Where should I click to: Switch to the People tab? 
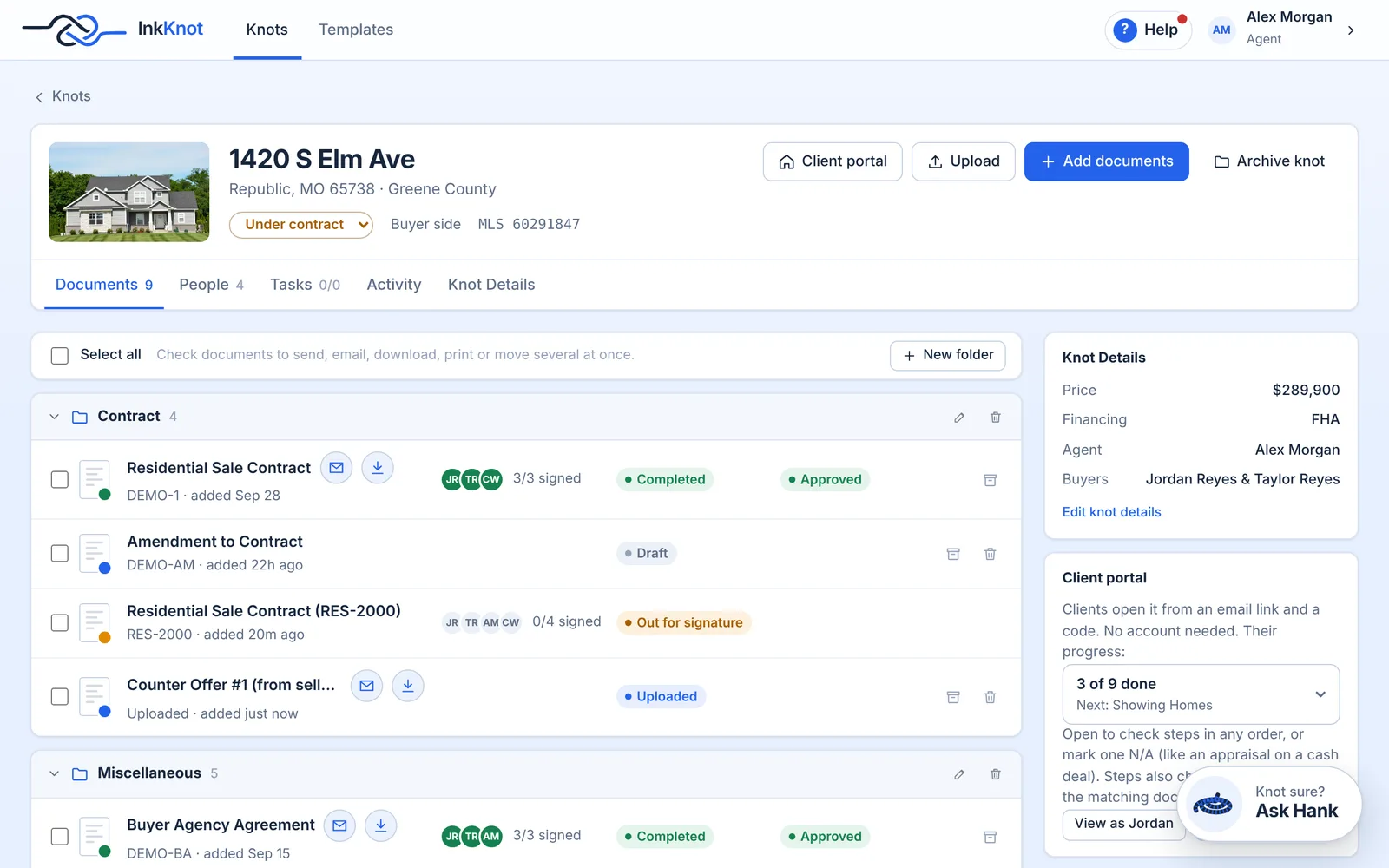211,285
